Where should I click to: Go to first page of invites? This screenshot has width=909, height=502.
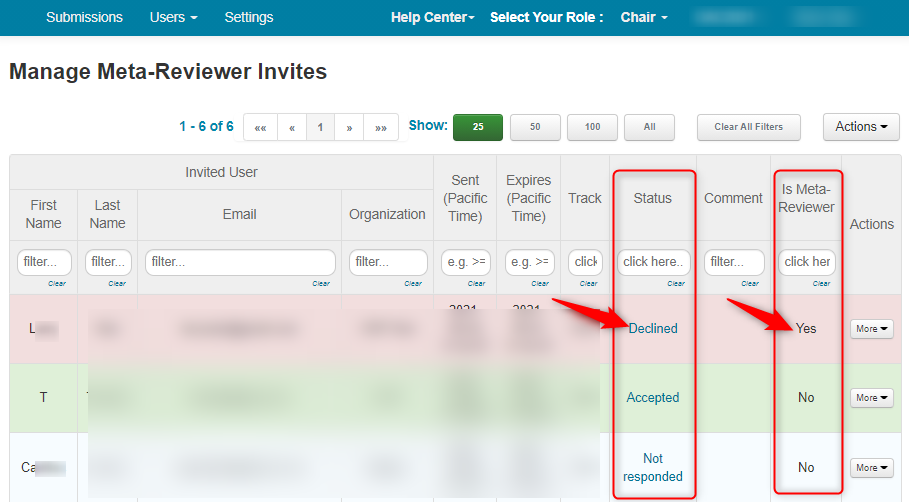click(260, 128)
